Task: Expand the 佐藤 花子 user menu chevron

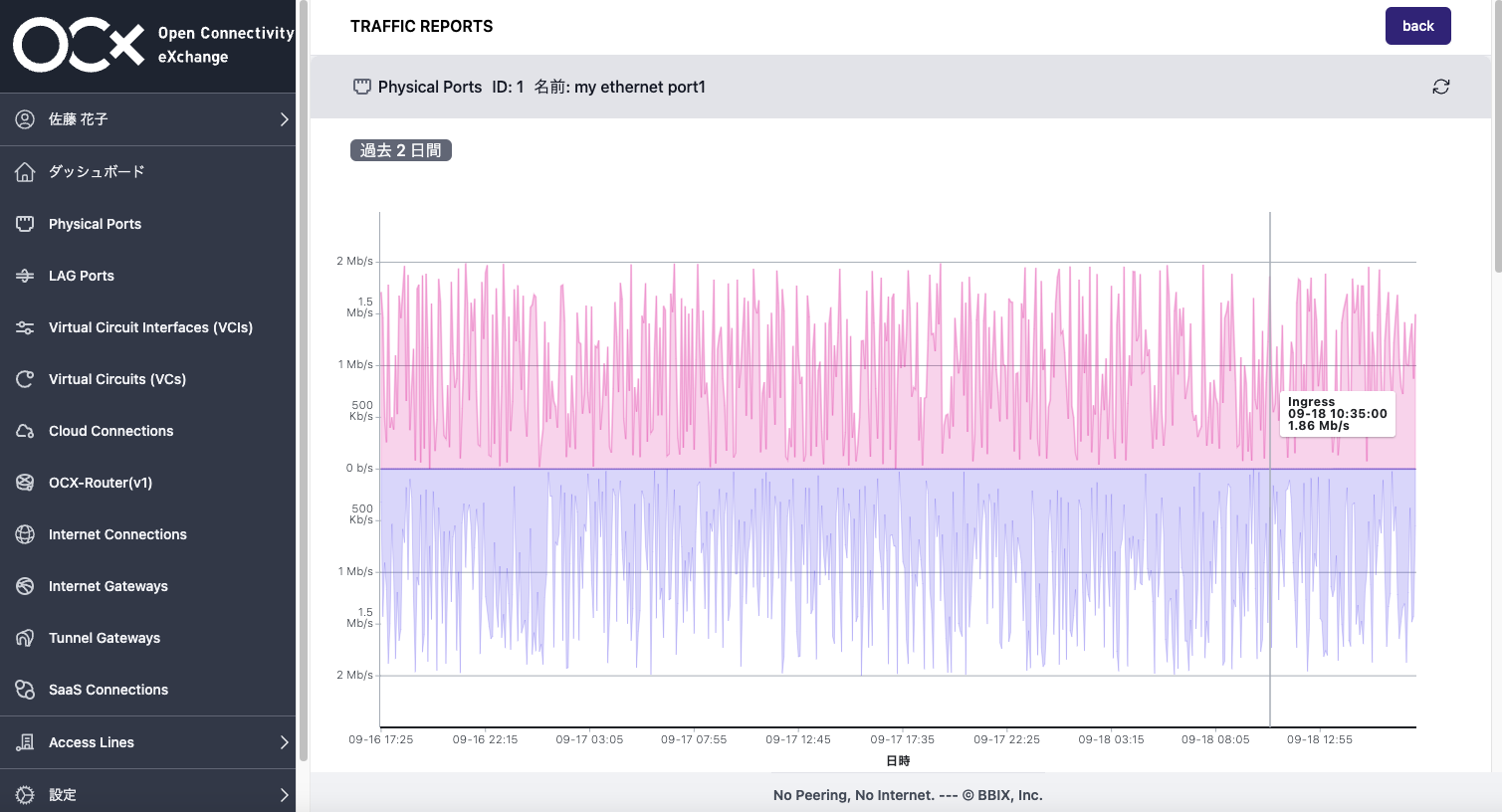Action: (284, 119)
